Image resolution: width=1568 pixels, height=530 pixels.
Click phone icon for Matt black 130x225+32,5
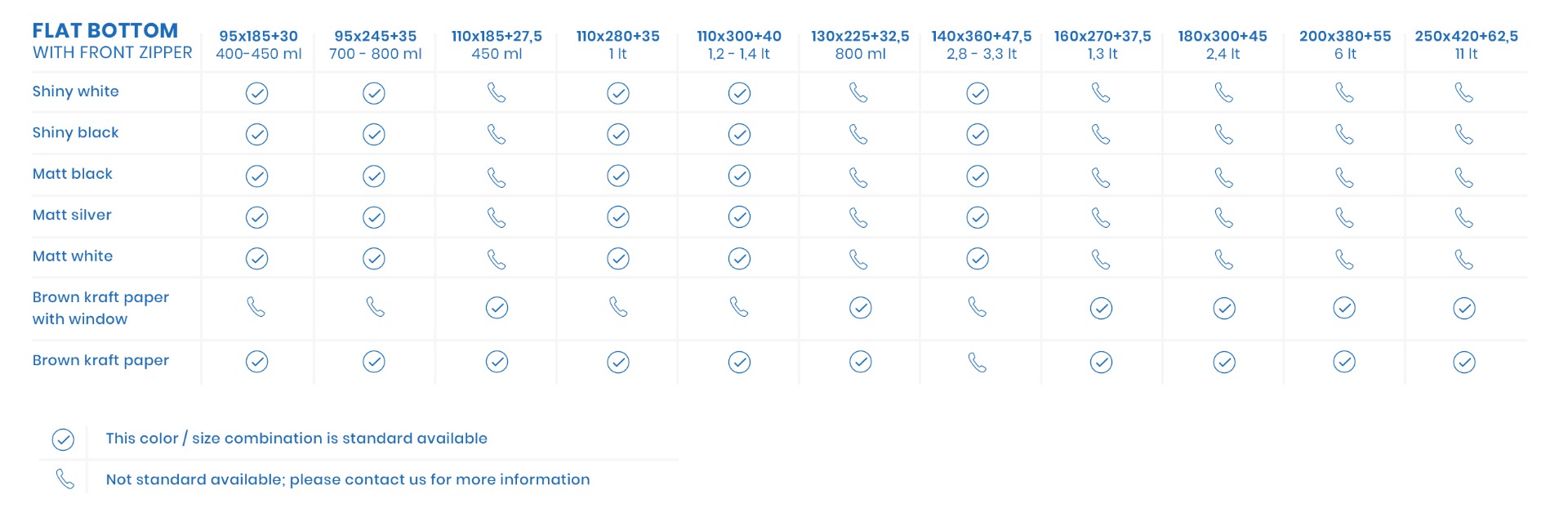(858, 177)
